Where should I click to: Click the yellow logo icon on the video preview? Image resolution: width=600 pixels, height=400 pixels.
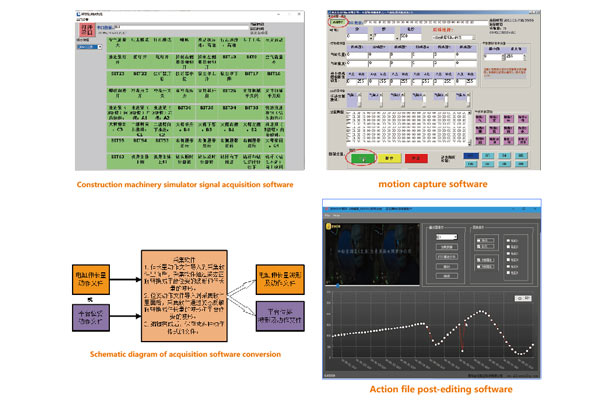point(328,227)
